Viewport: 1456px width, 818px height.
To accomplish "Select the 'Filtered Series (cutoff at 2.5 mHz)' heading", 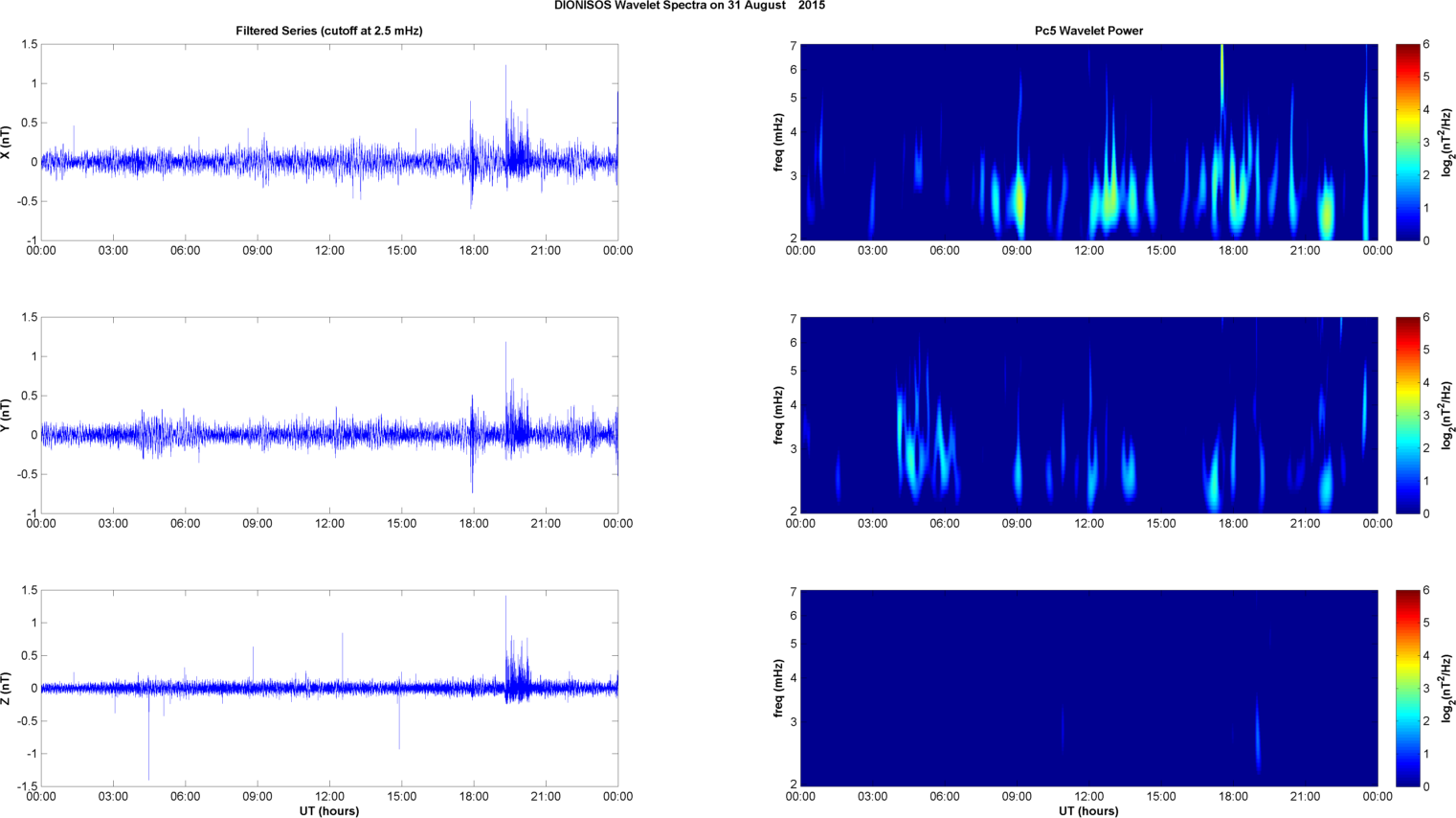I will tap(329, 31).
